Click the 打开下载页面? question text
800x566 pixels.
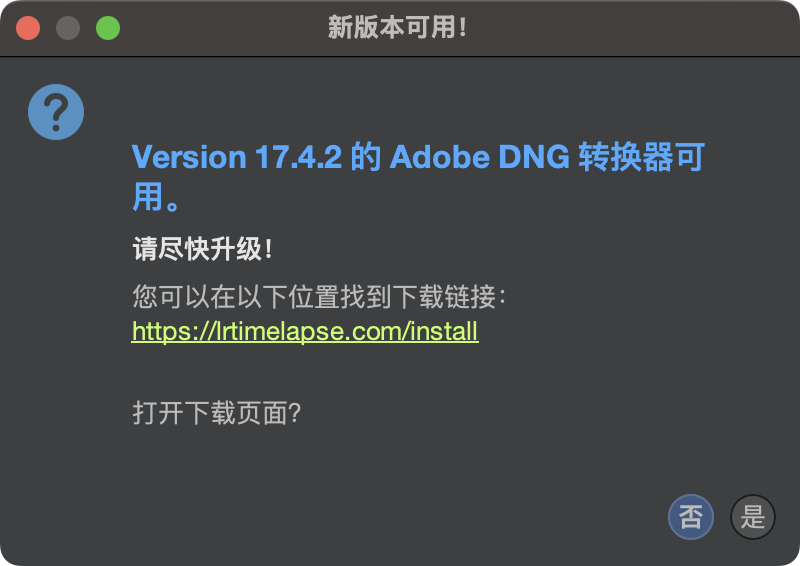217,413
